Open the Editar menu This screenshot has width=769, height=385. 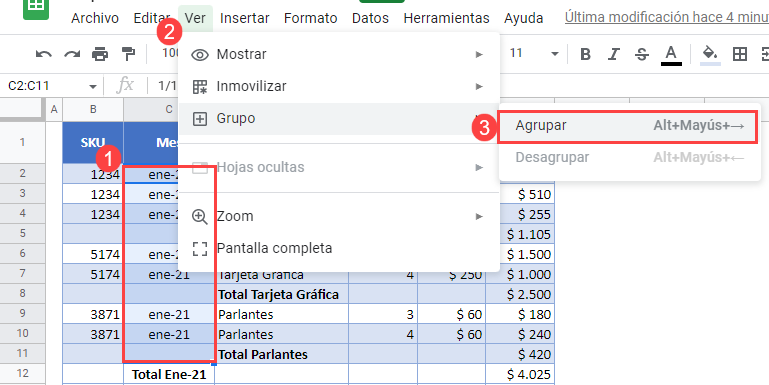[x=152, y=19]
